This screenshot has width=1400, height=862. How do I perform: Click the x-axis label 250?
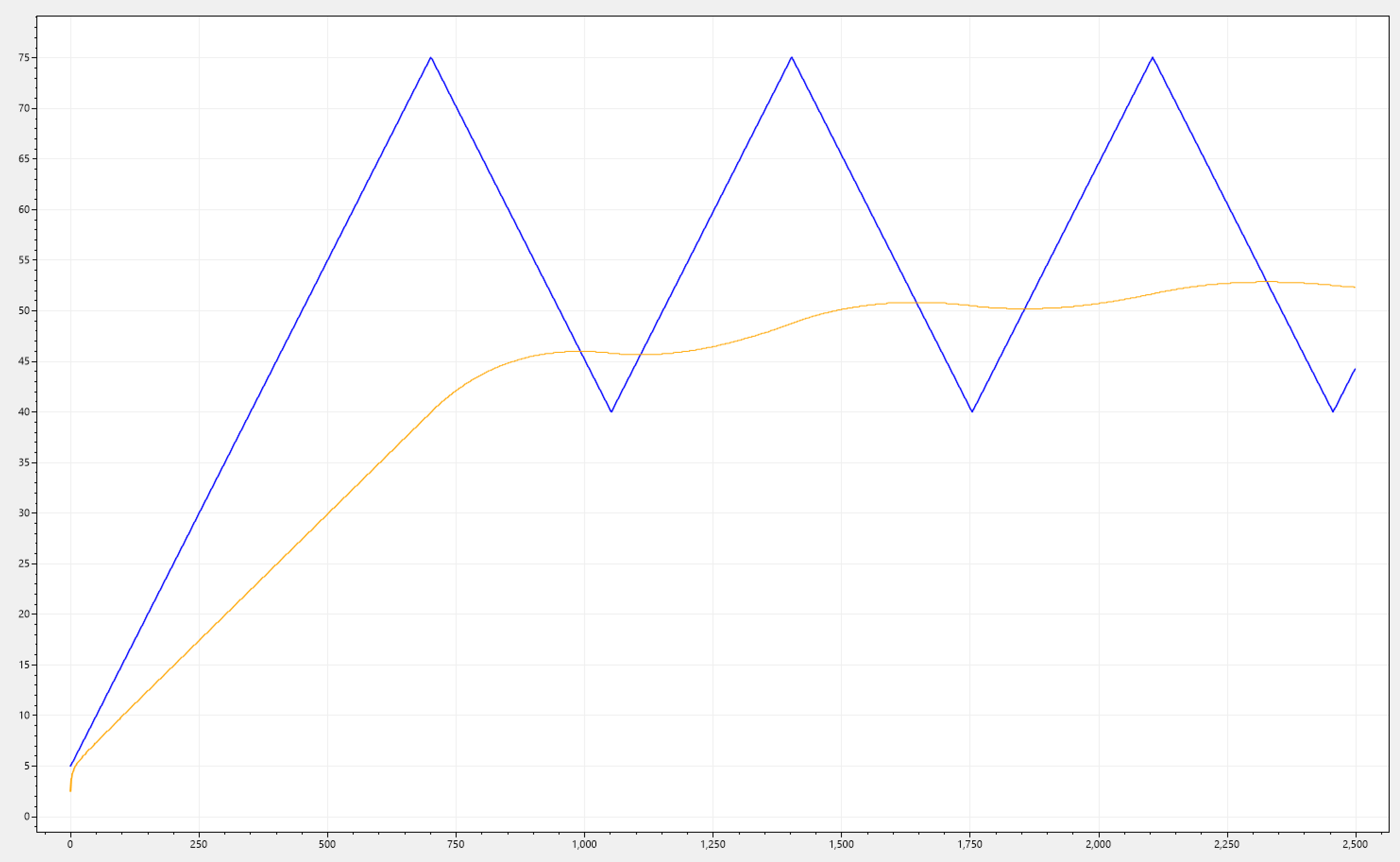(198, 845)
